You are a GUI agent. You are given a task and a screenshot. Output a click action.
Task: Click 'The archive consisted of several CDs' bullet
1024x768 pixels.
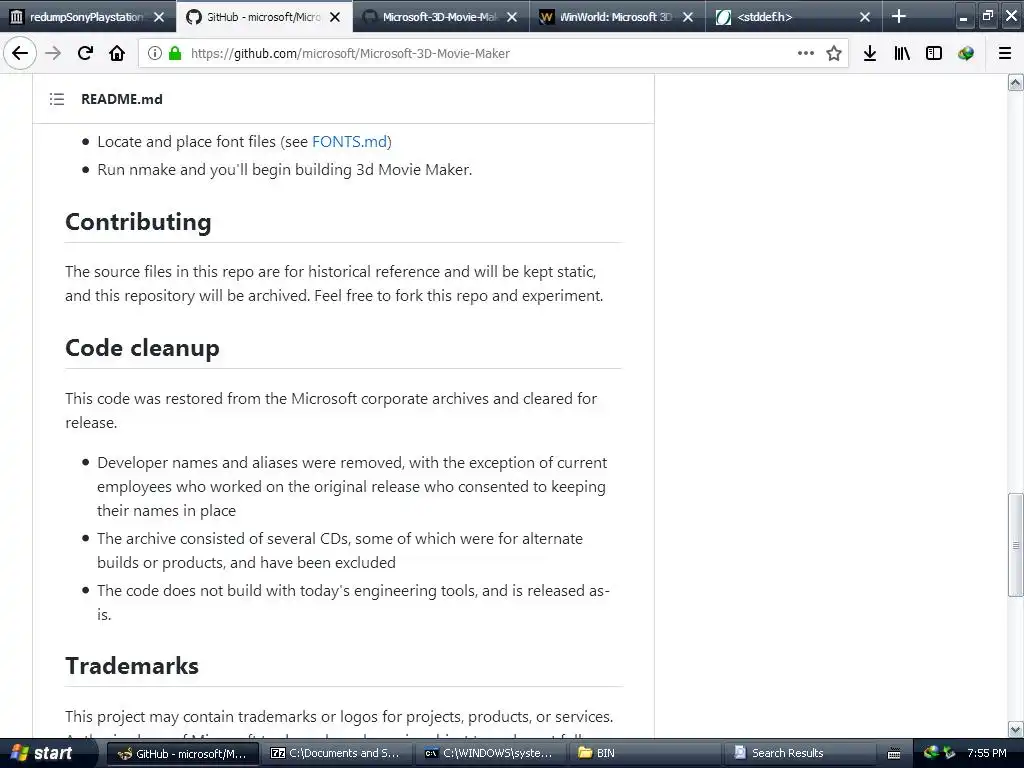coord(340,551)
